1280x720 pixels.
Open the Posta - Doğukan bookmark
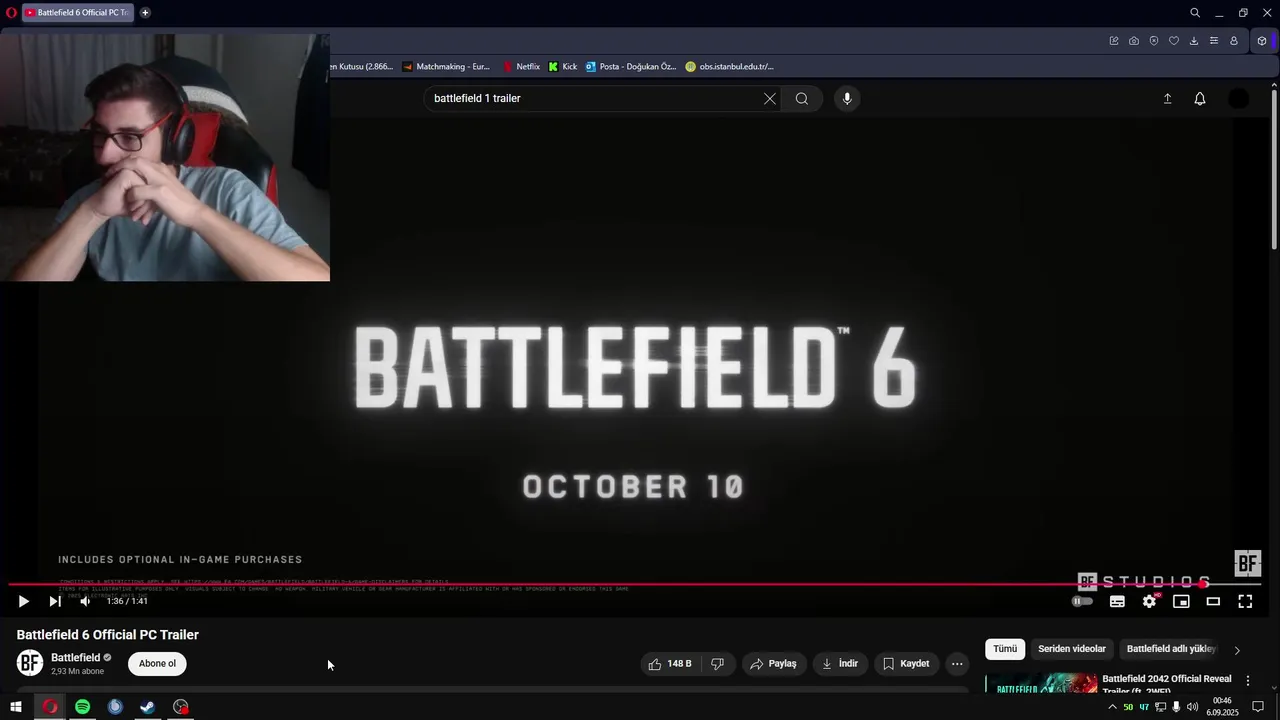click(x=631, y=67)
